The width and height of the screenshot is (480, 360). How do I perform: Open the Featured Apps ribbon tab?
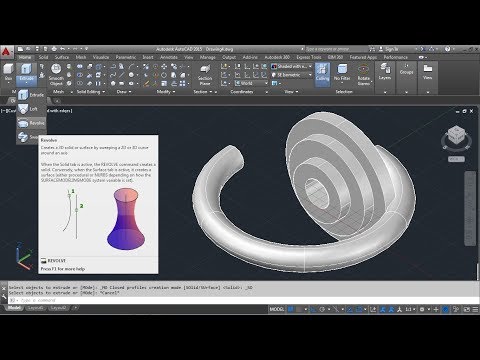click(x=363, y=57)
